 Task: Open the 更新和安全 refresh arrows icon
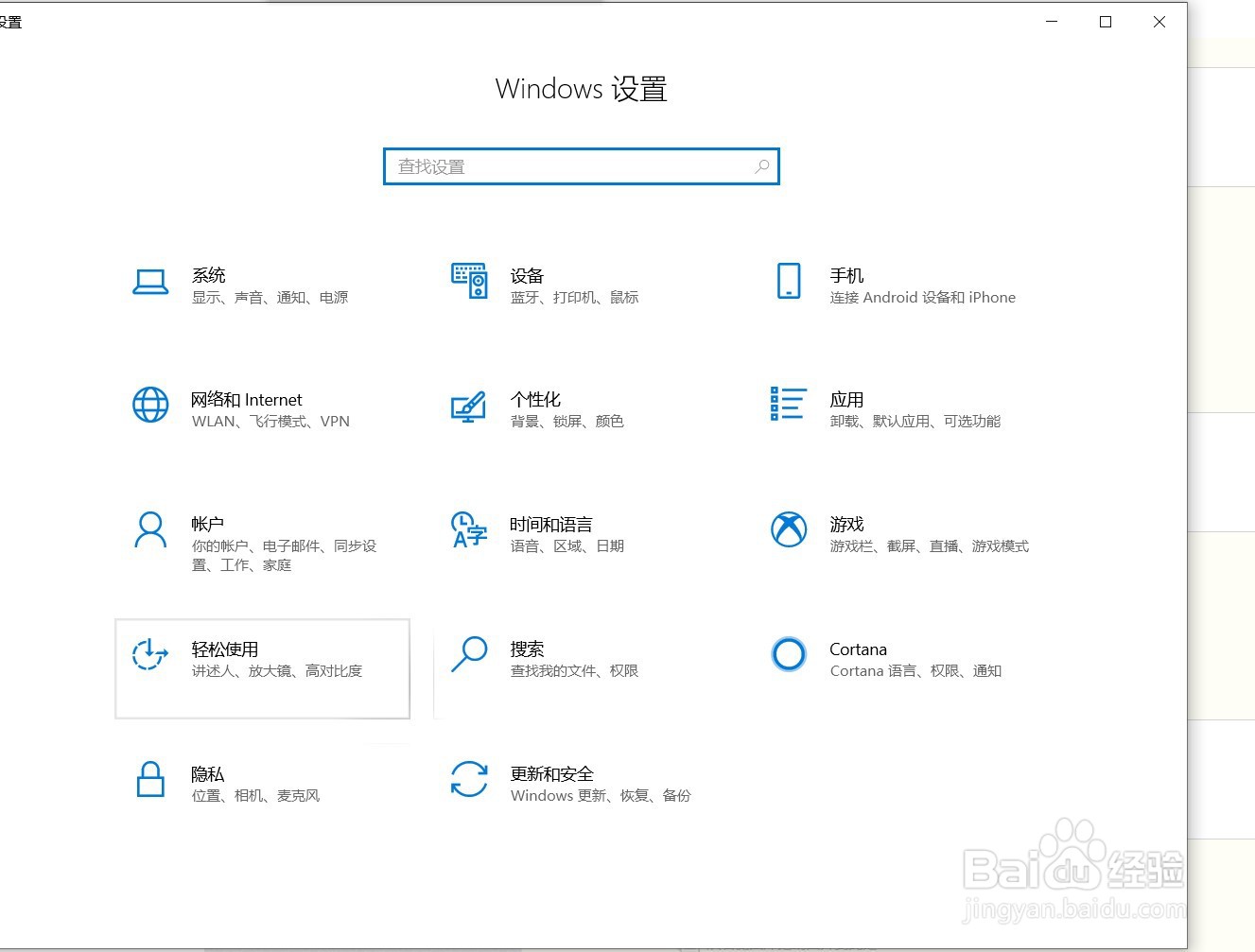tap(469, 779)
